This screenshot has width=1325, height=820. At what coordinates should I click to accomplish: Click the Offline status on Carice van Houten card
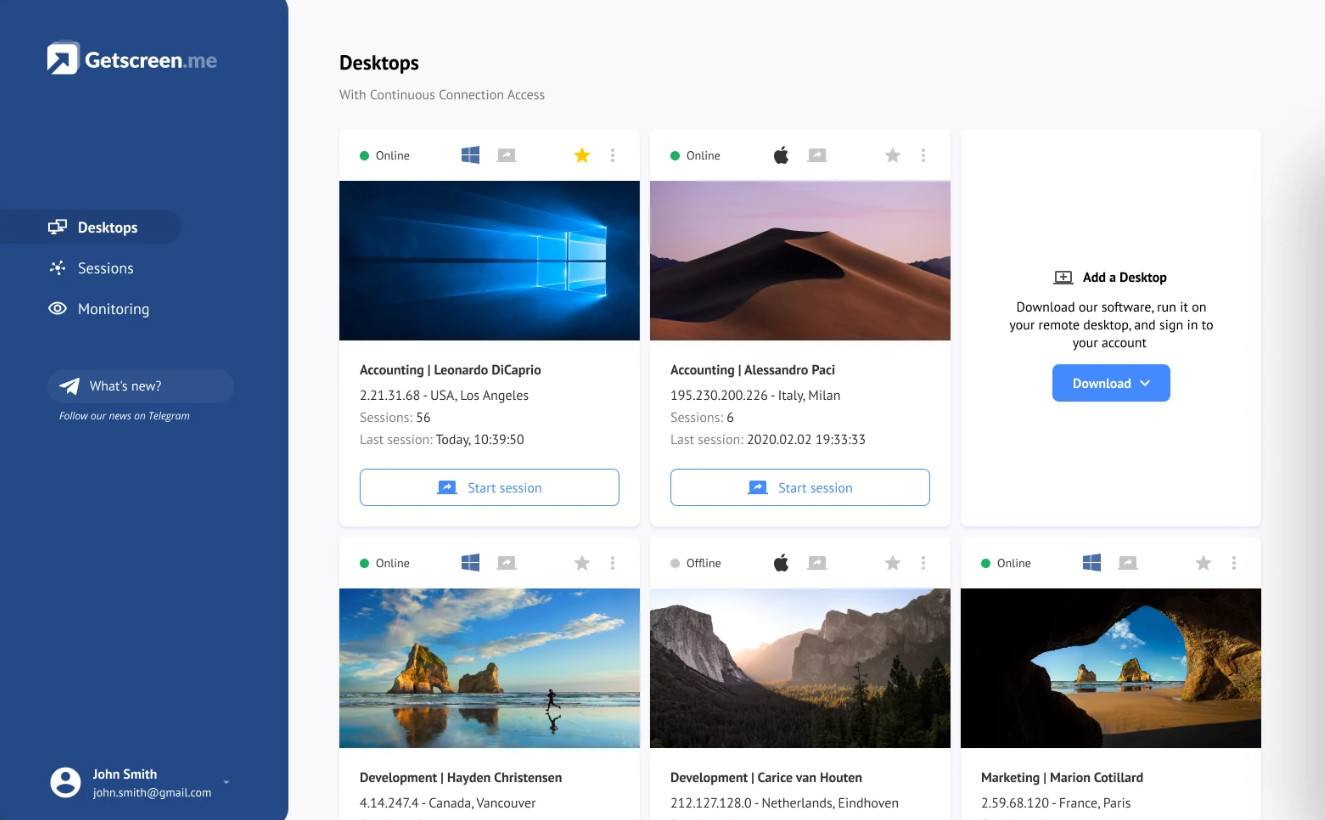[x=696, y=563]
